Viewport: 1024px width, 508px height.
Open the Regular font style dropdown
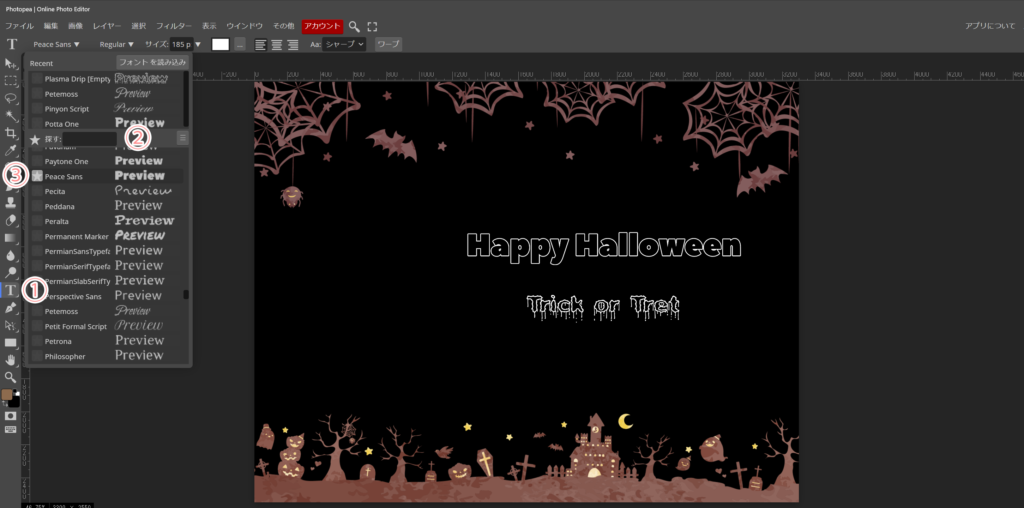tap(117, 44)
